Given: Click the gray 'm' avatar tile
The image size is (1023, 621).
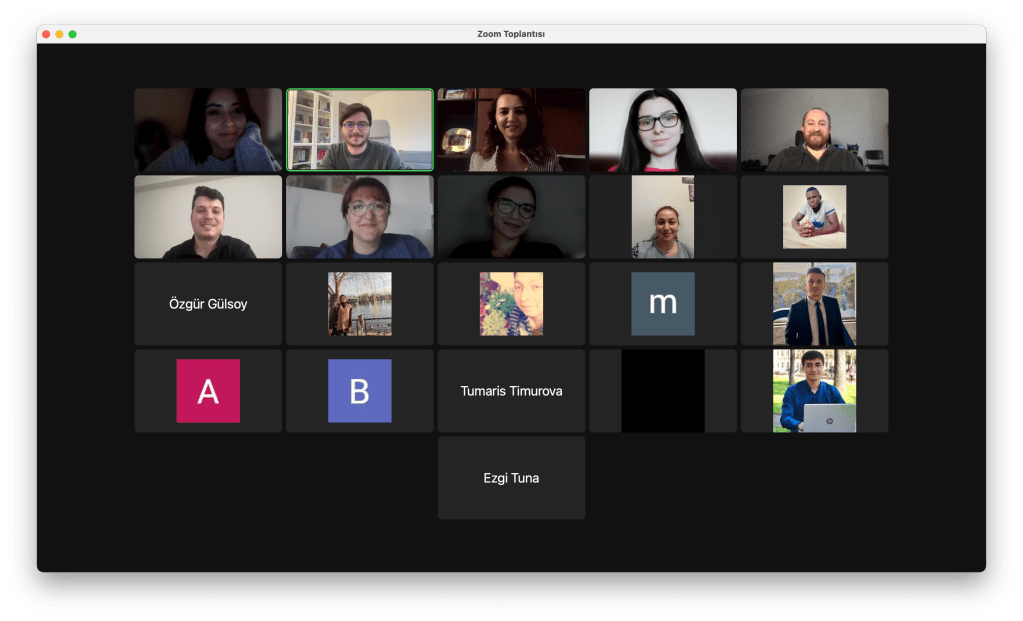Looking at the screenshot, I should (662, 304).
